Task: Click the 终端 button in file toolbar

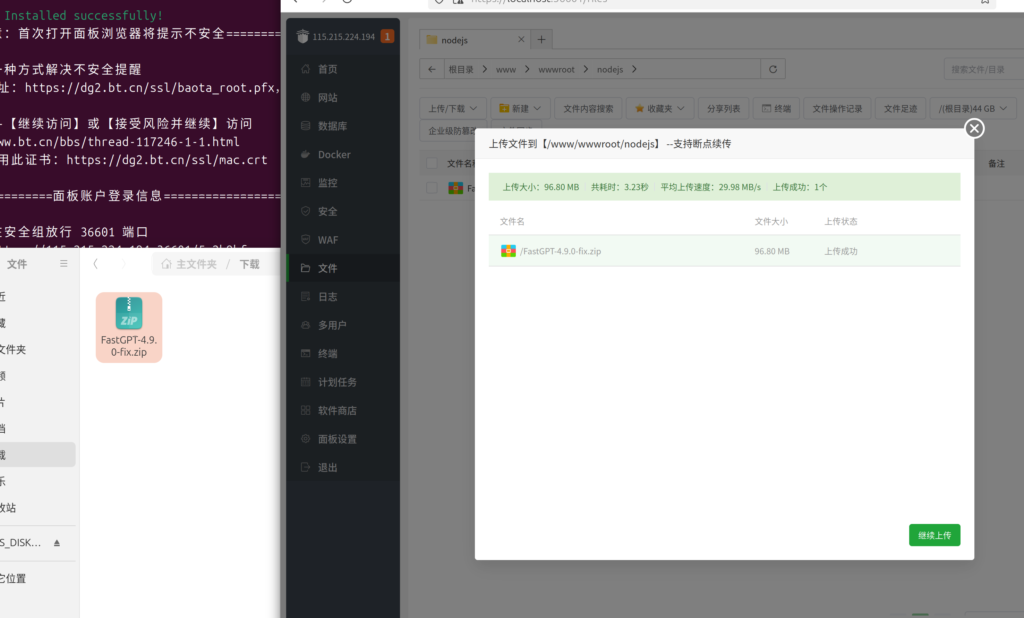Action: (776, 108)
